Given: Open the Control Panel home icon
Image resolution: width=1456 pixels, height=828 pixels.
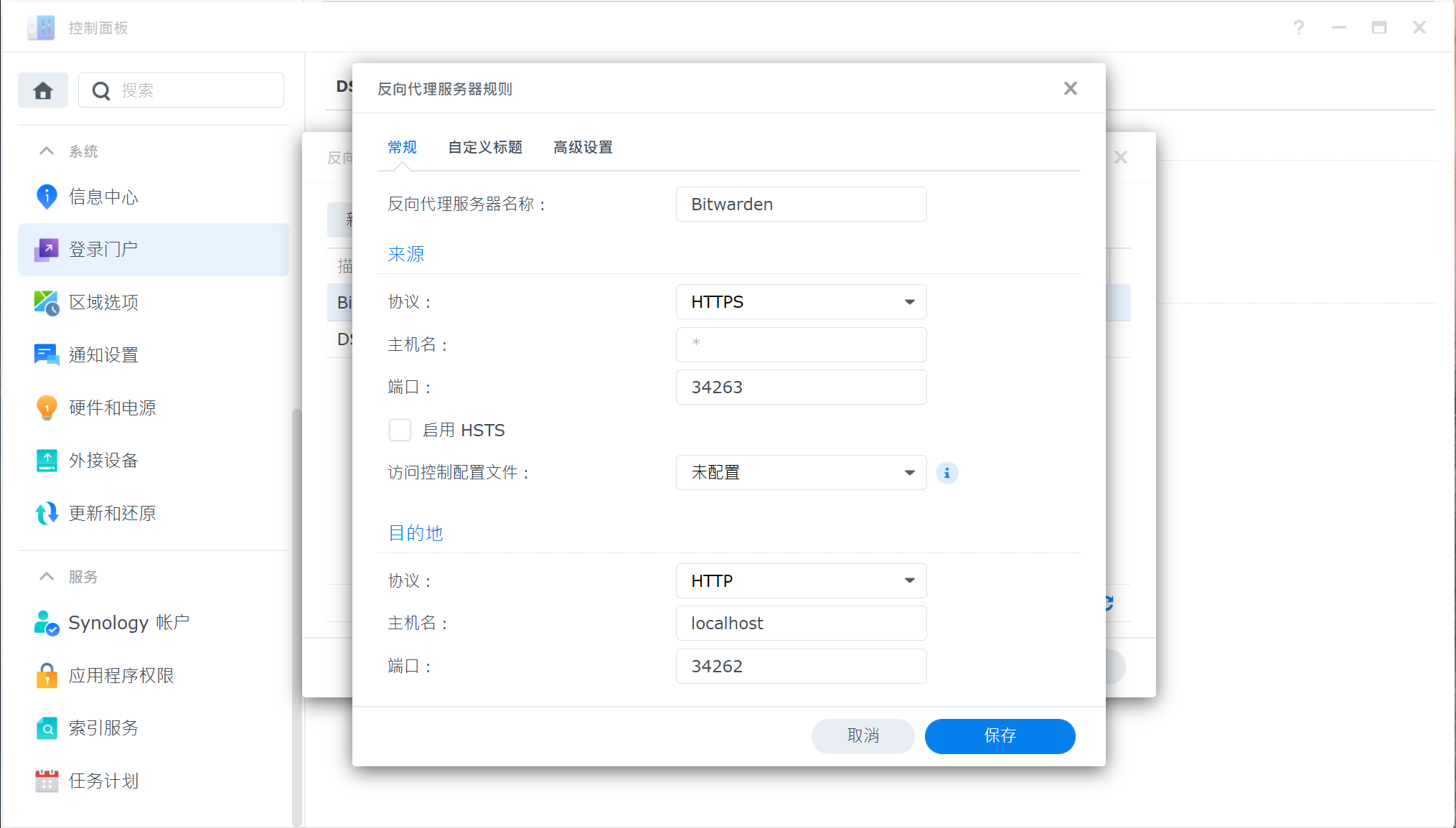Looking at the screenshot, I should (x=43, y=90).
